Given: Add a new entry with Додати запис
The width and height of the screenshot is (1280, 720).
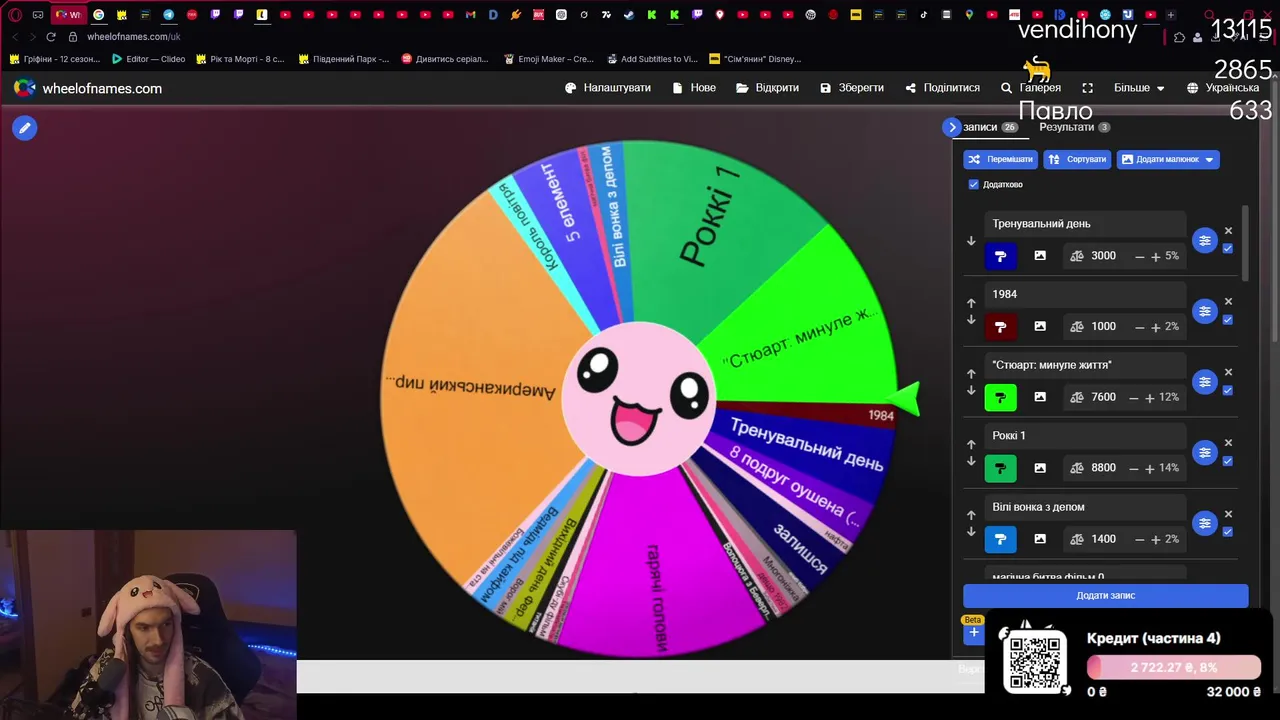Looking at the screenshot, I should coord(1106,595).
